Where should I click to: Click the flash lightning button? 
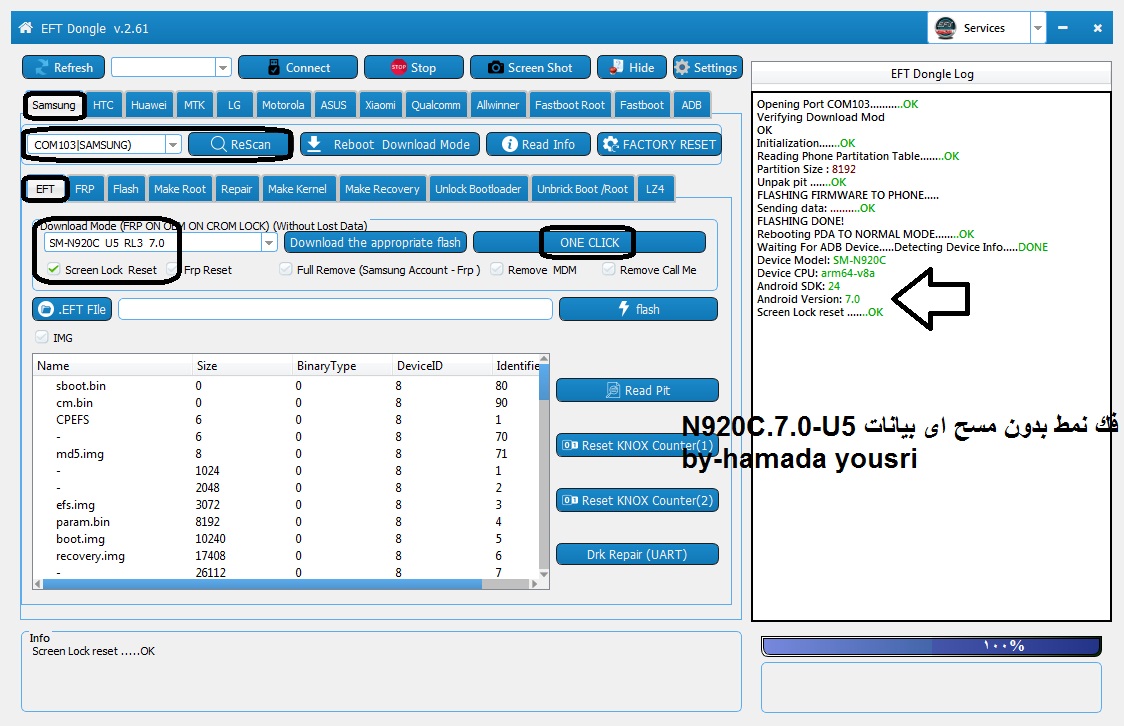coord(638,309)
